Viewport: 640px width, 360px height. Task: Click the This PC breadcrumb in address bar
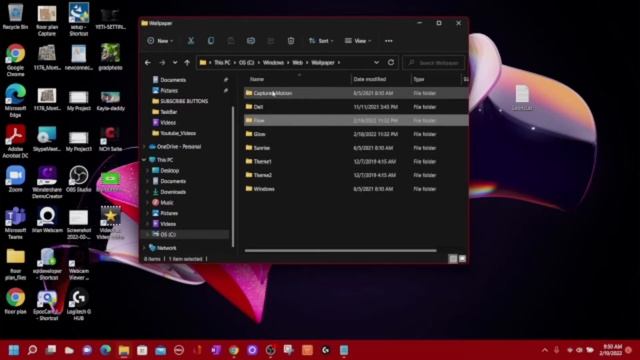(222, 62)
